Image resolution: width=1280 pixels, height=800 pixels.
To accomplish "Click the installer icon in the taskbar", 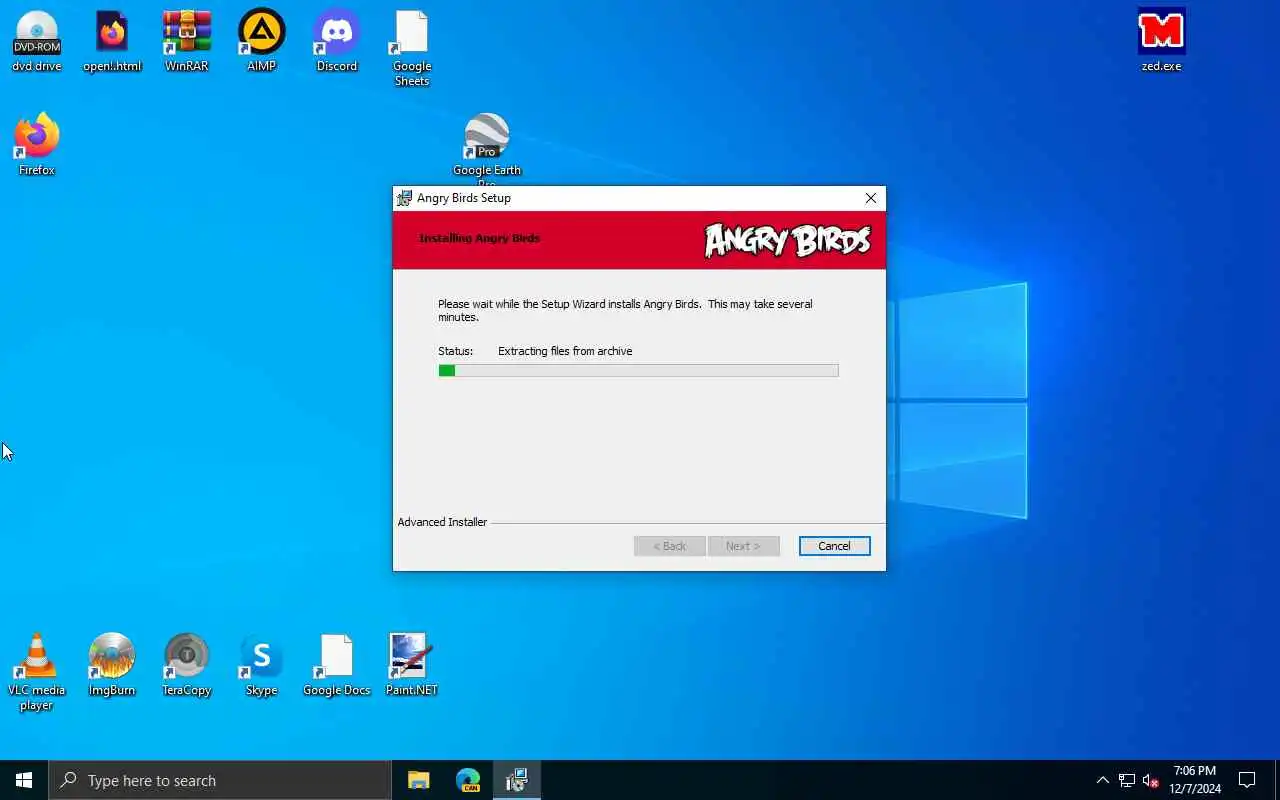I will point(516,780).
